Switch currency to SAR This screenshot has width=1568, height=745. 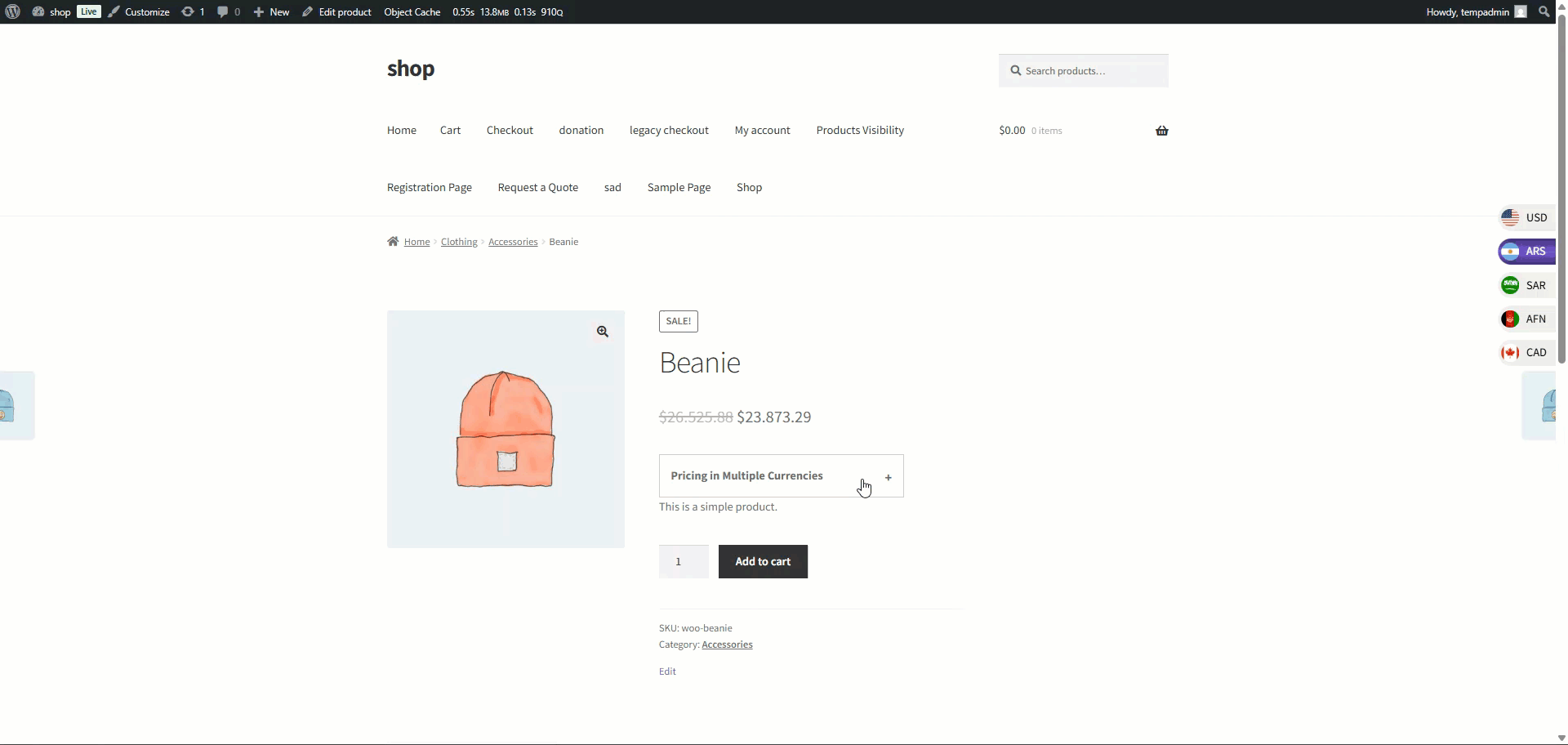pyautogui.click(x=1525, y=286)
